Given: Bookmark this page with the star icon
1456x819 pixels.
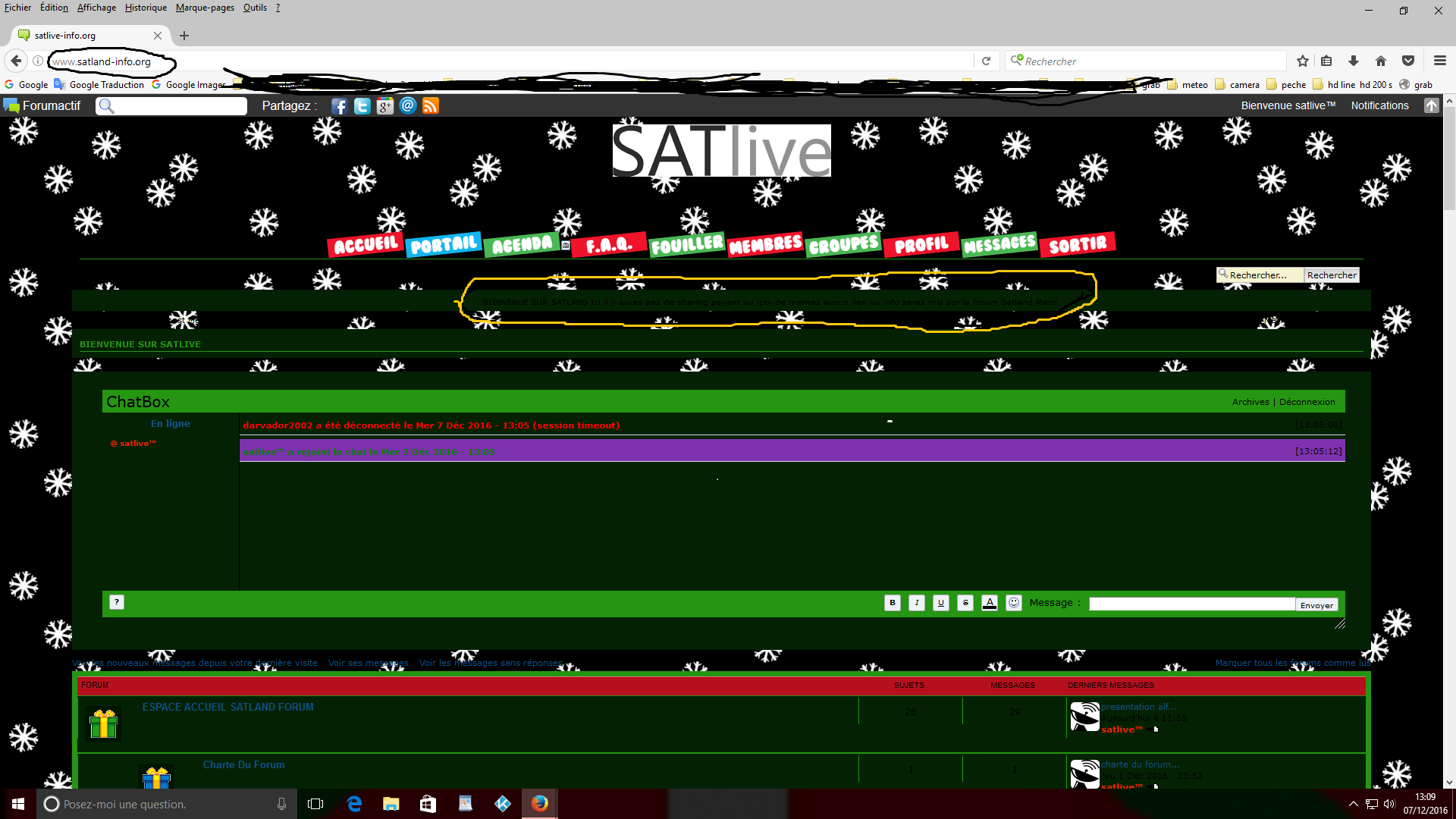Looking at the screenshot, I should [1303, 61].
